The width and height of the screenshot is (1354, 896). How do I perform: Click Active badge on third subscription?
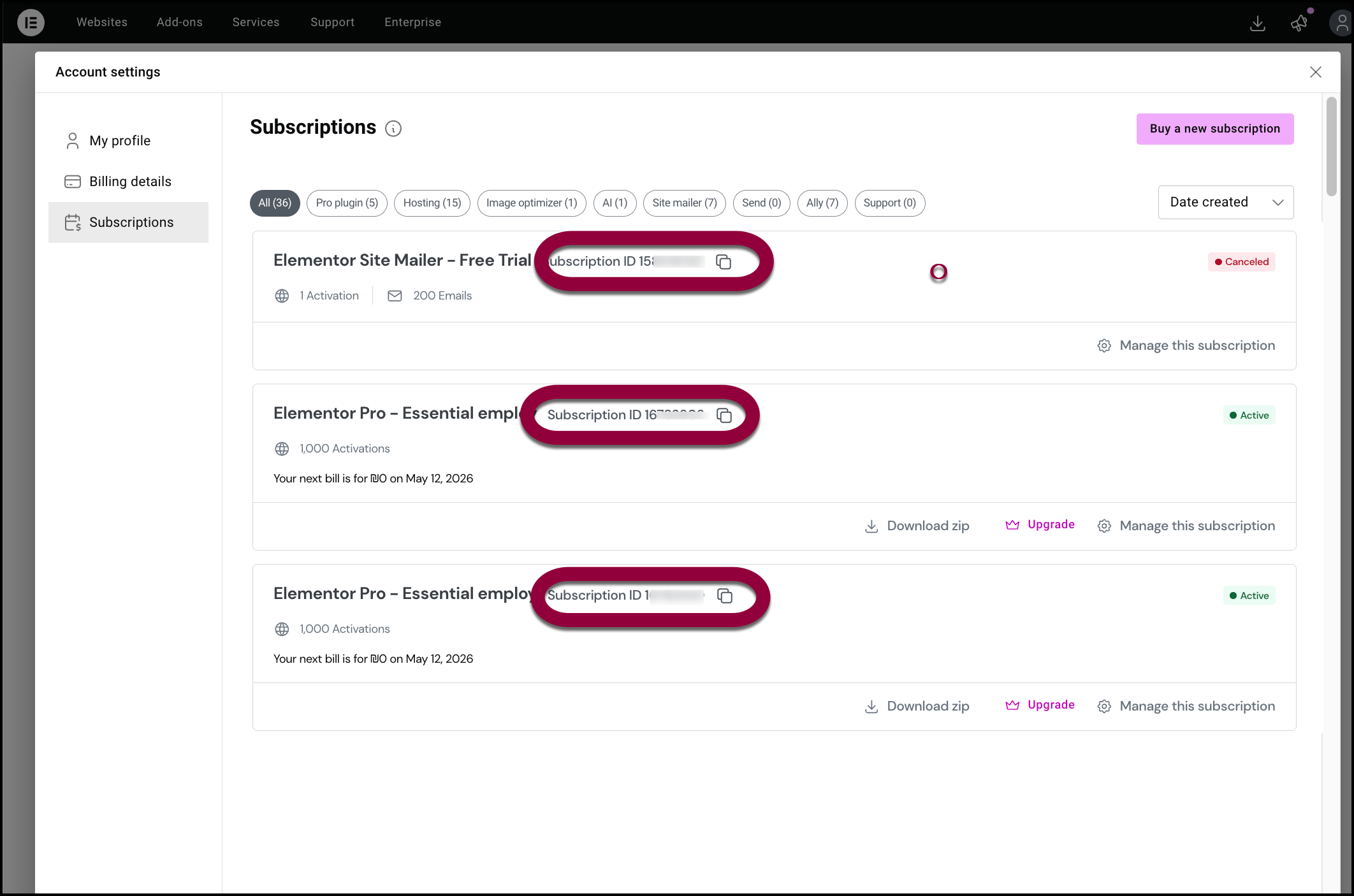[1249, 596]
